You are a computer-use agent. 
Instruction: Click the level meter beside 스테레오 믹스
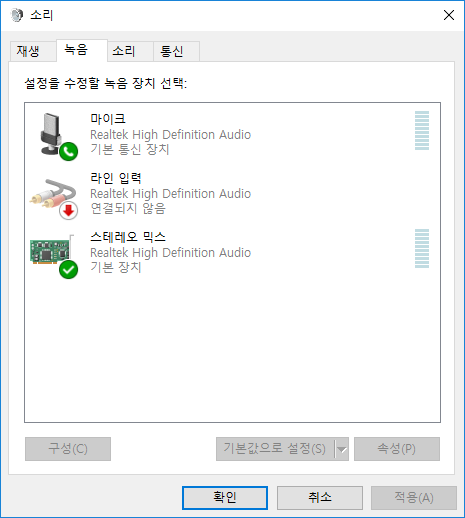pos(422,249)
